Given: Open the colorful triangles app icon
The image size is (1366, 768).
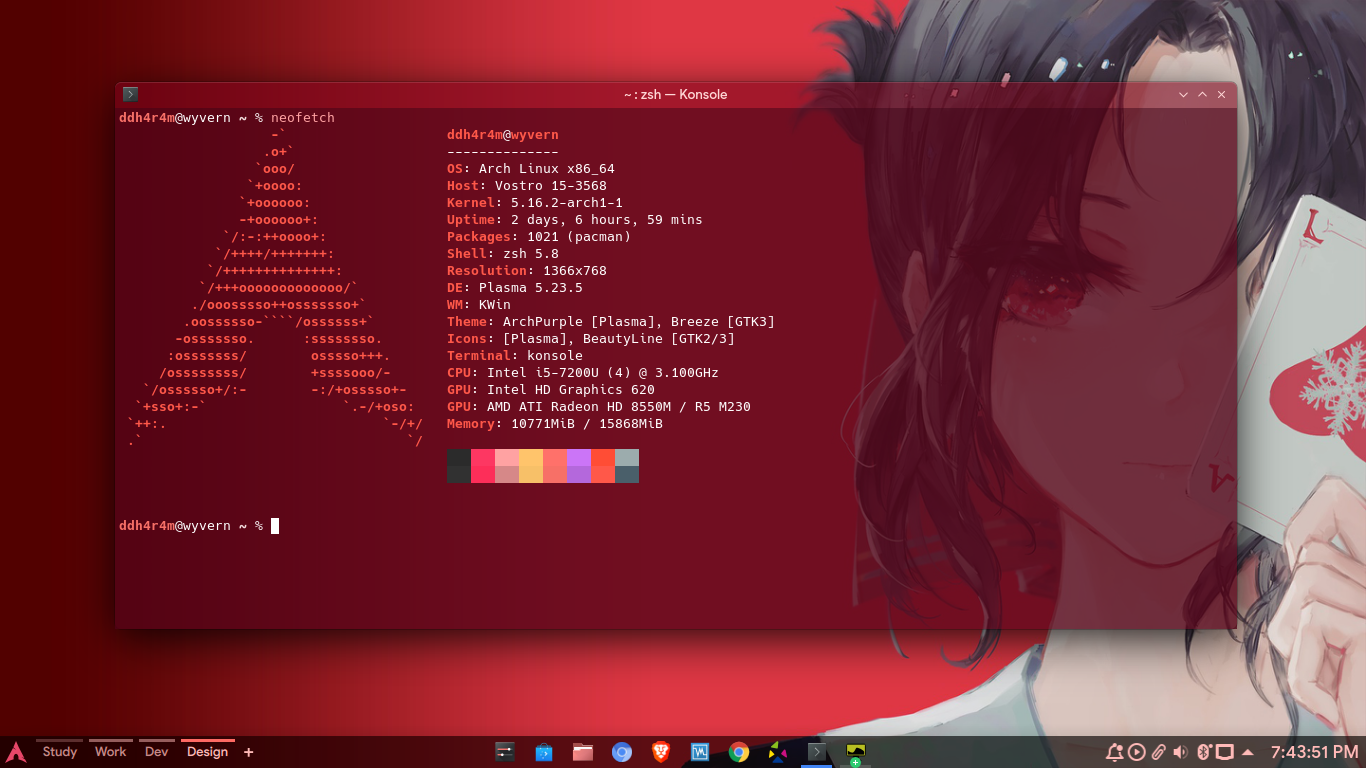Looking at the screenshot, I should [778, 752].
